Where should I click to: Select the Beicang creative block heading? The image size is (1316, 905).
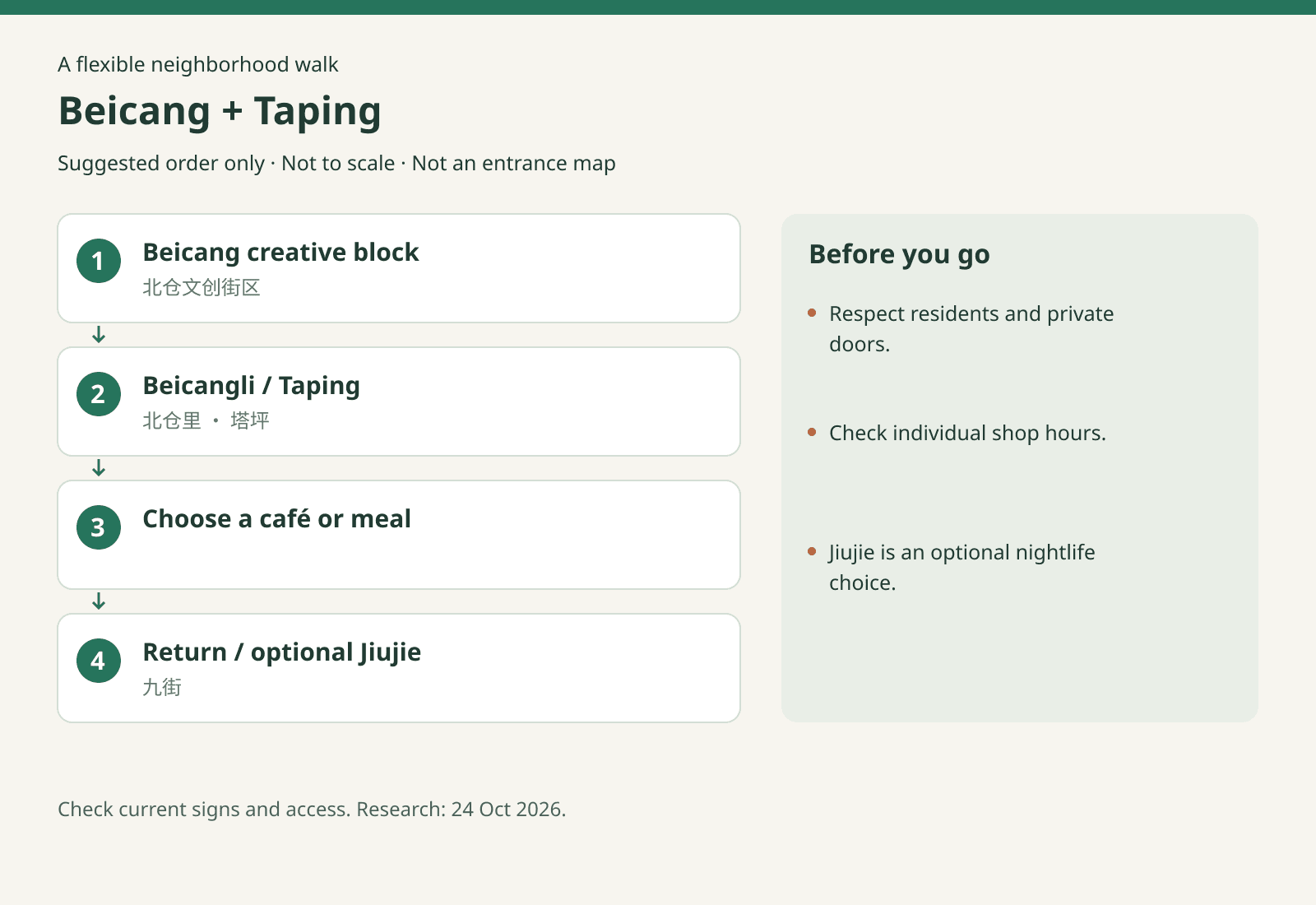coord(280,253)
